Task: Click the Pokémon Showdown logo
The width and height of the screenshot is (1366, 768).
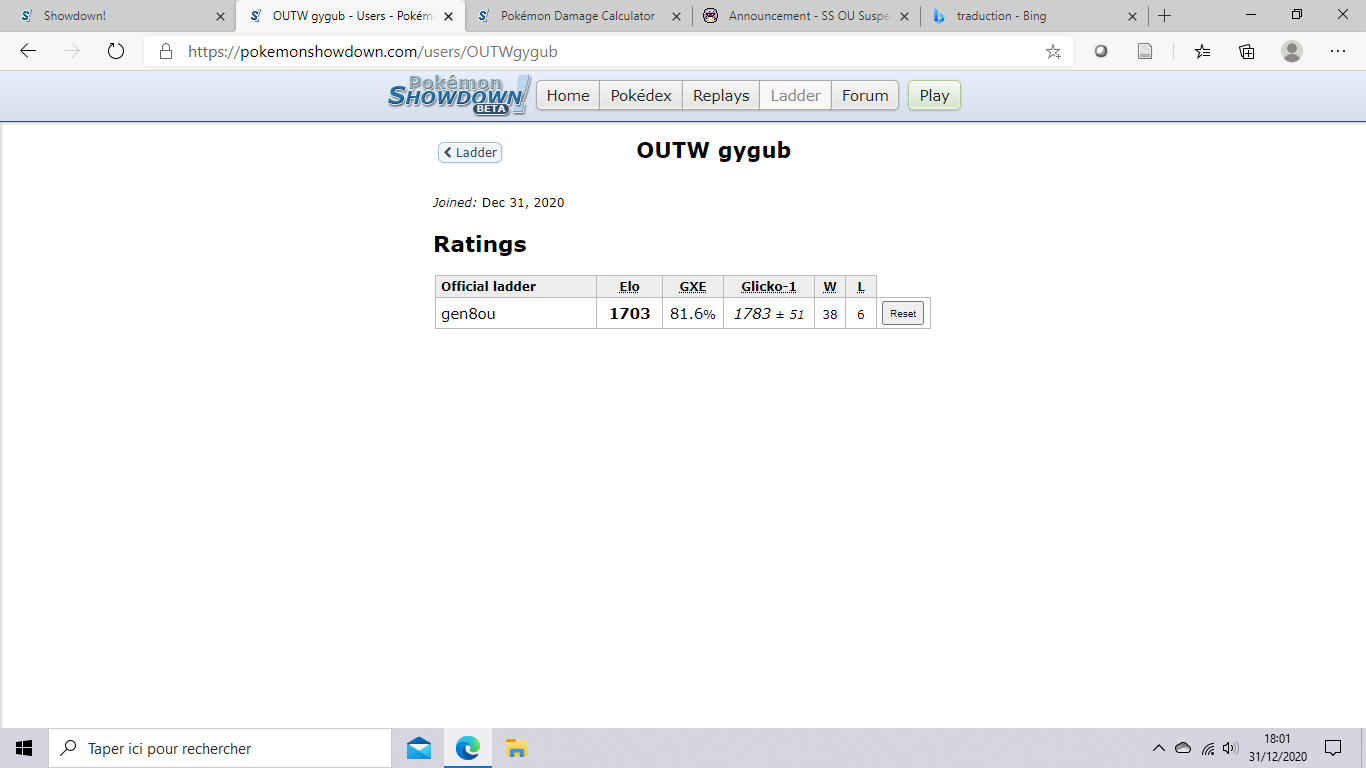Action: [x=459, y=95]
